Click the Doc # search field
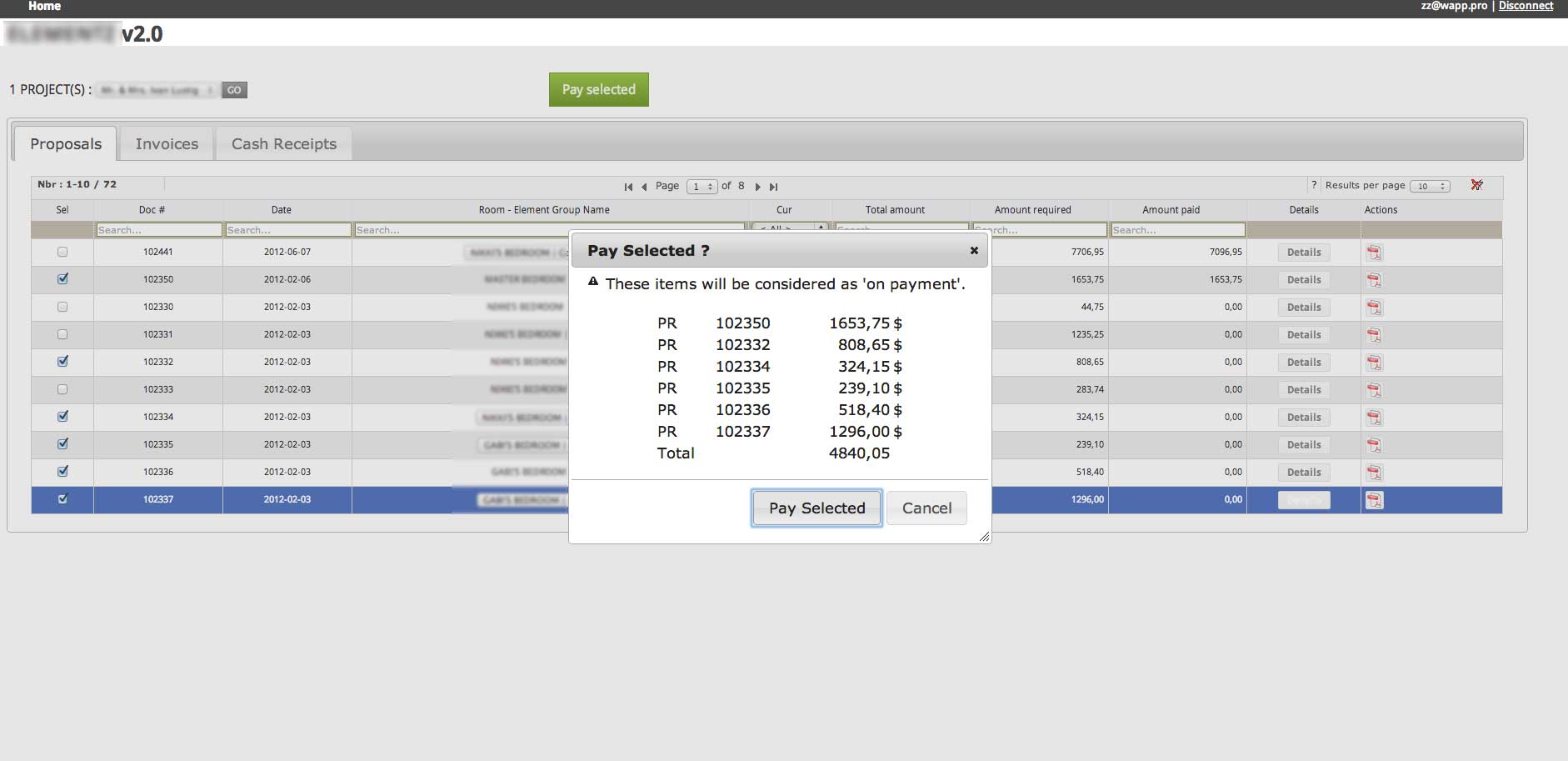The height and width of the screenshot is (761, 1568). coord(158,230)
